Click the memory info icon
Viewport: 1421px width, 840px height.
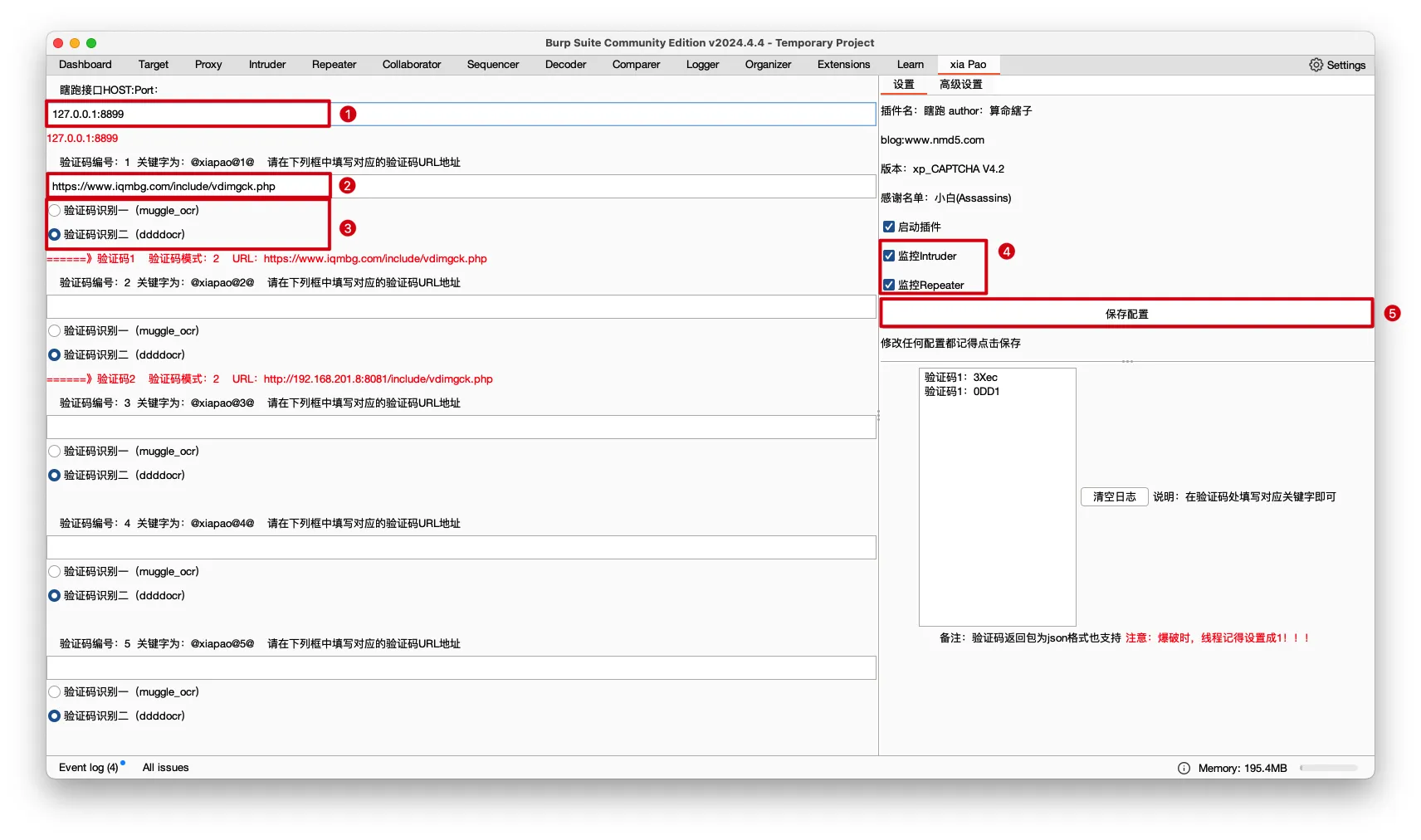tap(1184, 768)
